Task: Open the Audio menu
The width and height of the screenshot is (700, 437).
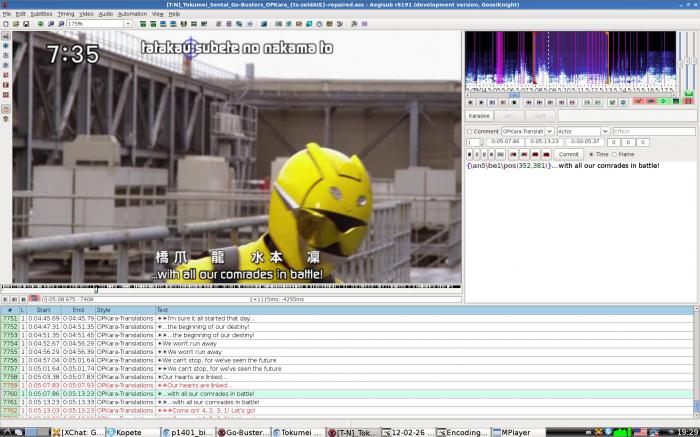Action: click(105, 14)
